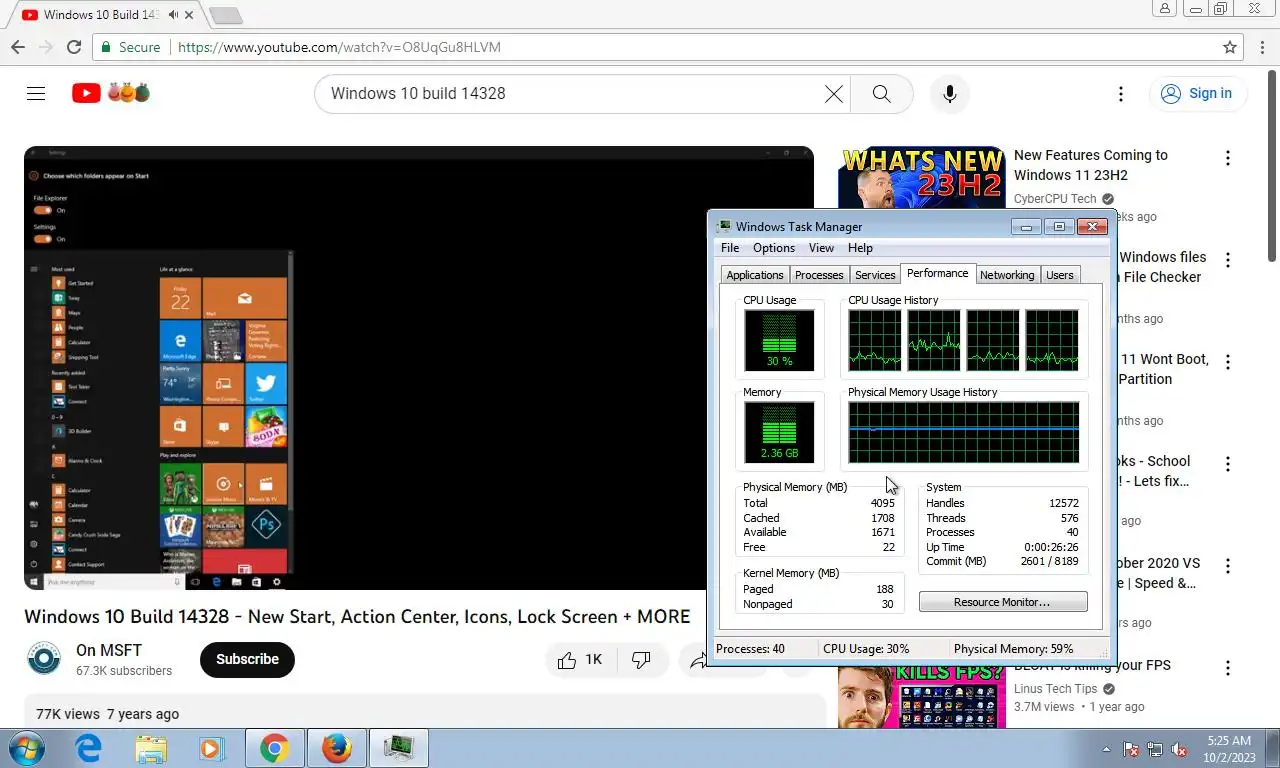The width and height of the screenshot is (1280, 768).
Task: Launch Internet Explorer from taskbar
Action: (89, 748)
